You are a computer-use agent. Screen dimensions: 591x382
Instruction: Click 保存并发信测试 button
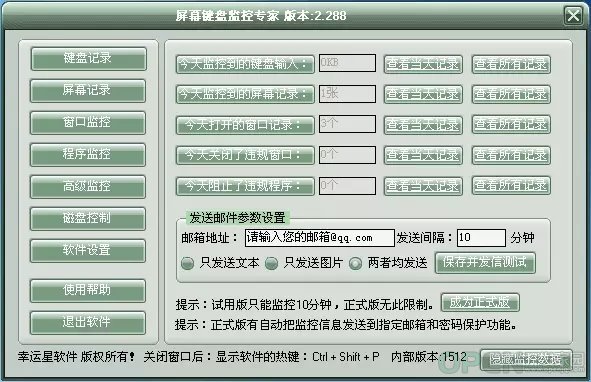click(x=485, y=263)
